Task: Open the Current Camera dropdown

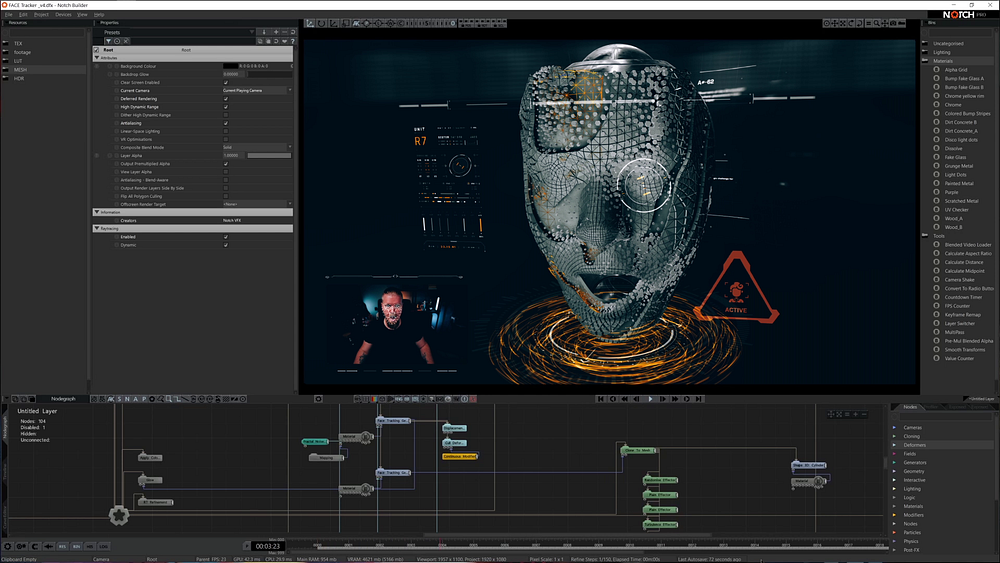Action: pos(257,90)
